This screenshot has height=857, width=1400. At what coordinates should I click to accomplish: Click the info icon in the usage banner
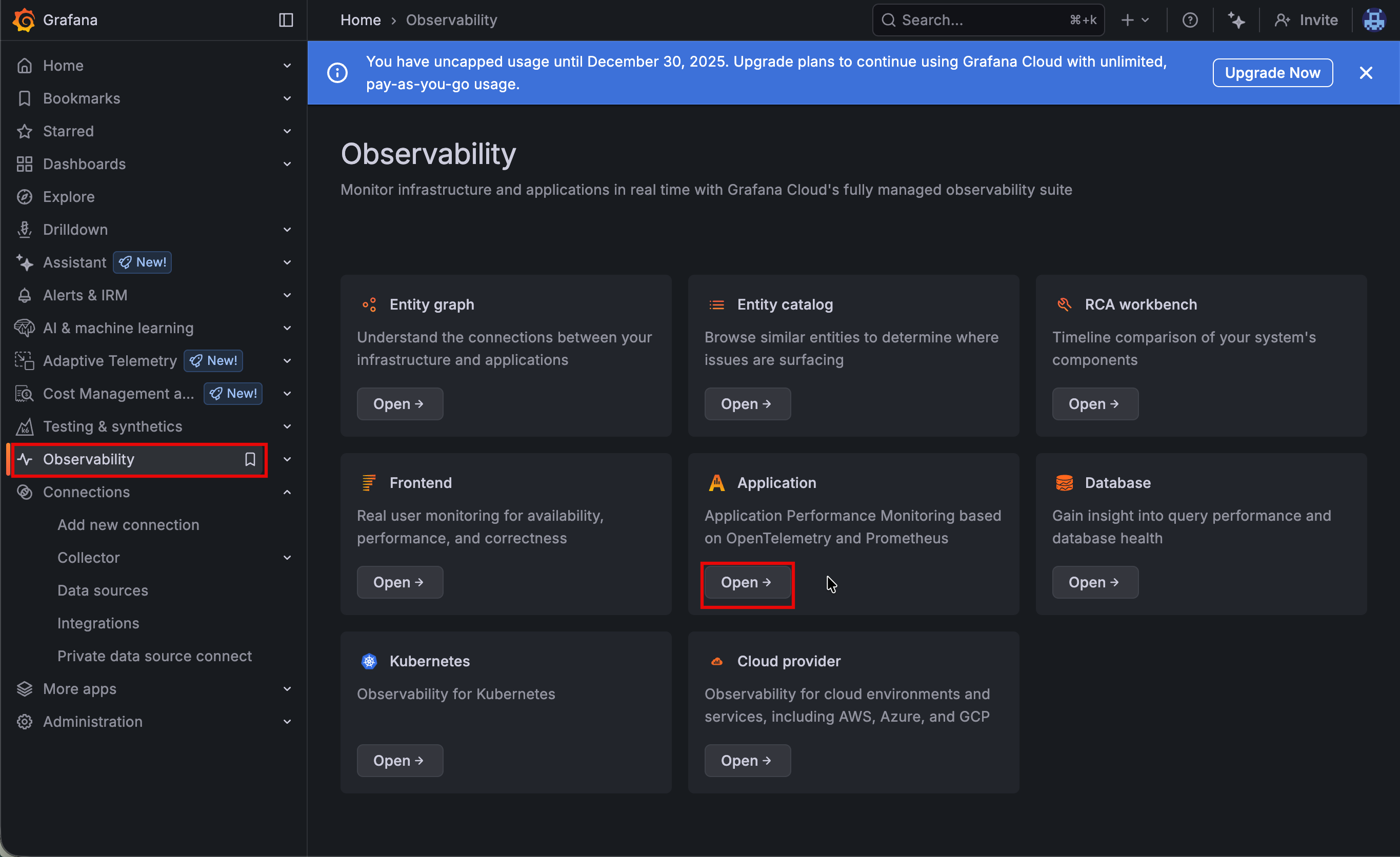click(337, 73)
